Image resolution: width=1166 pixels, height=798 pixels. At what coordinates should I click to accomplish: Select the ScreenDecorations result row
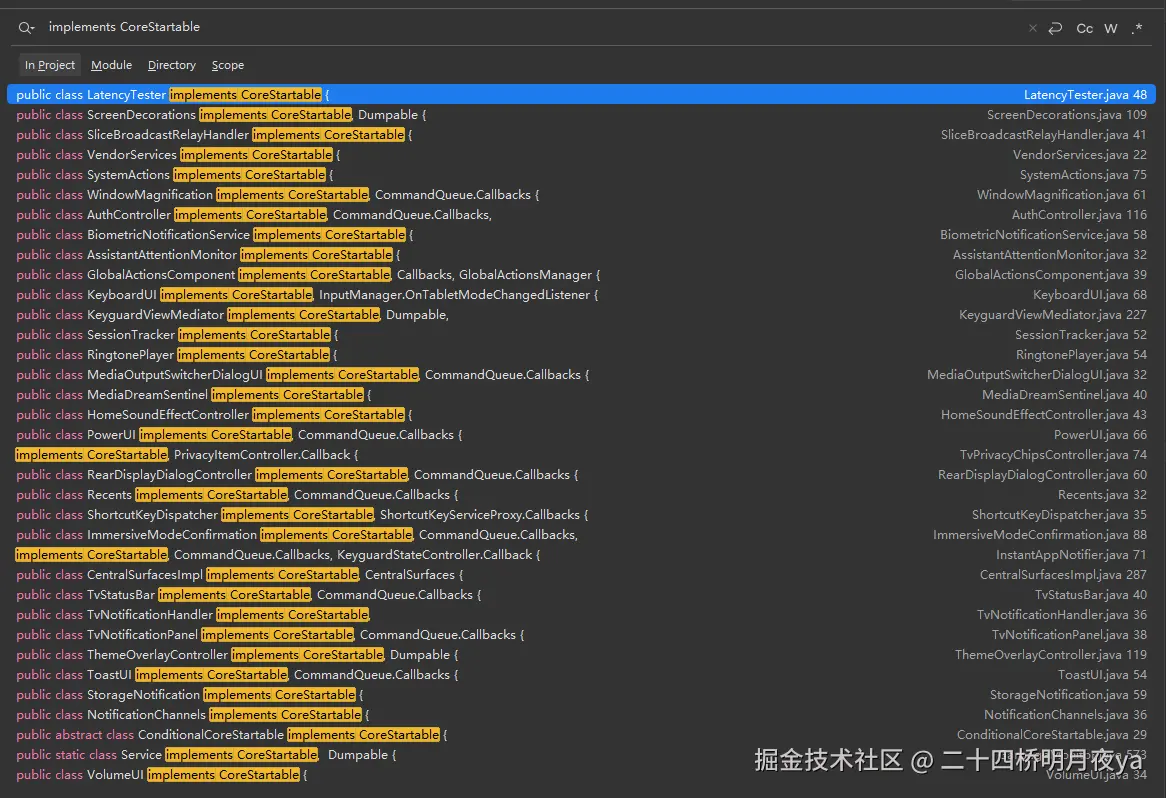click(x=582, y=115)
